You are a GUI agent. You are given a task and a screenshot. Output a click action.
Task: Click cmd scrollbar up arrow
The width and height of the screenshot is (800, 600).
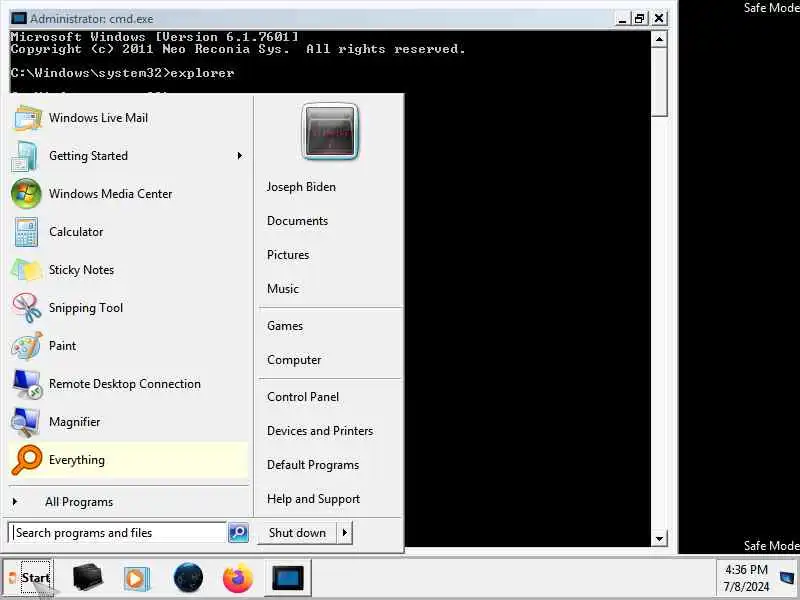[659, 39]
